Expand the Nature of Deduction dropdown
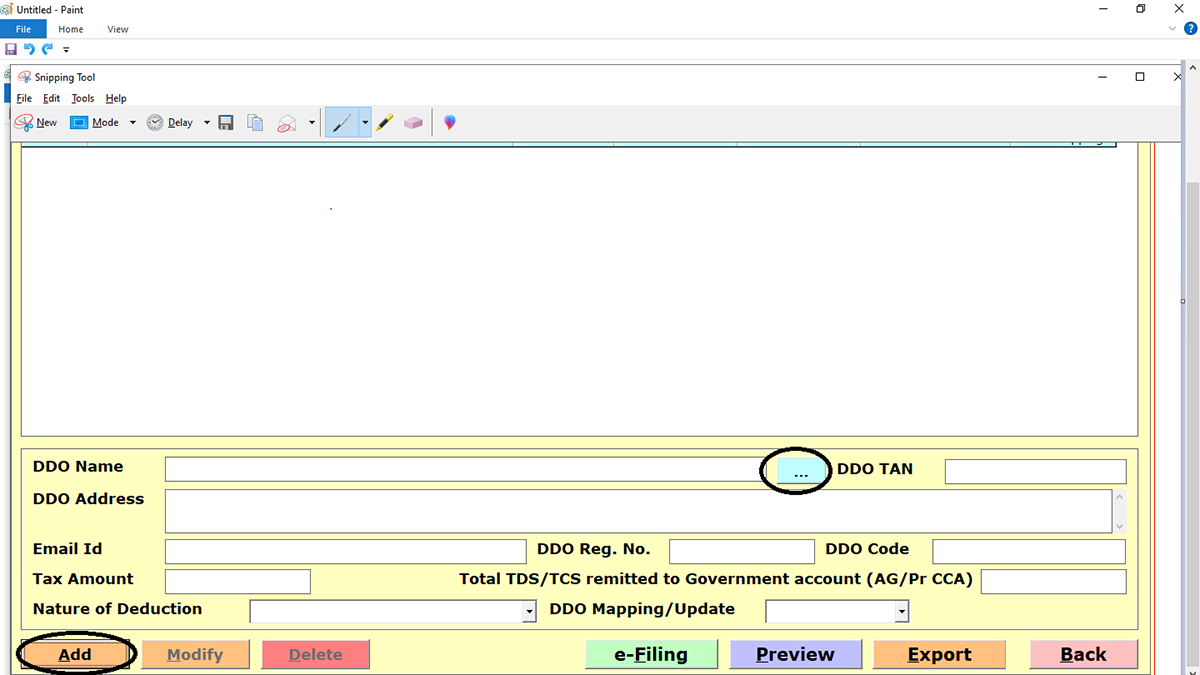The width and height of the screenshot is (1200, 675). 529,611
